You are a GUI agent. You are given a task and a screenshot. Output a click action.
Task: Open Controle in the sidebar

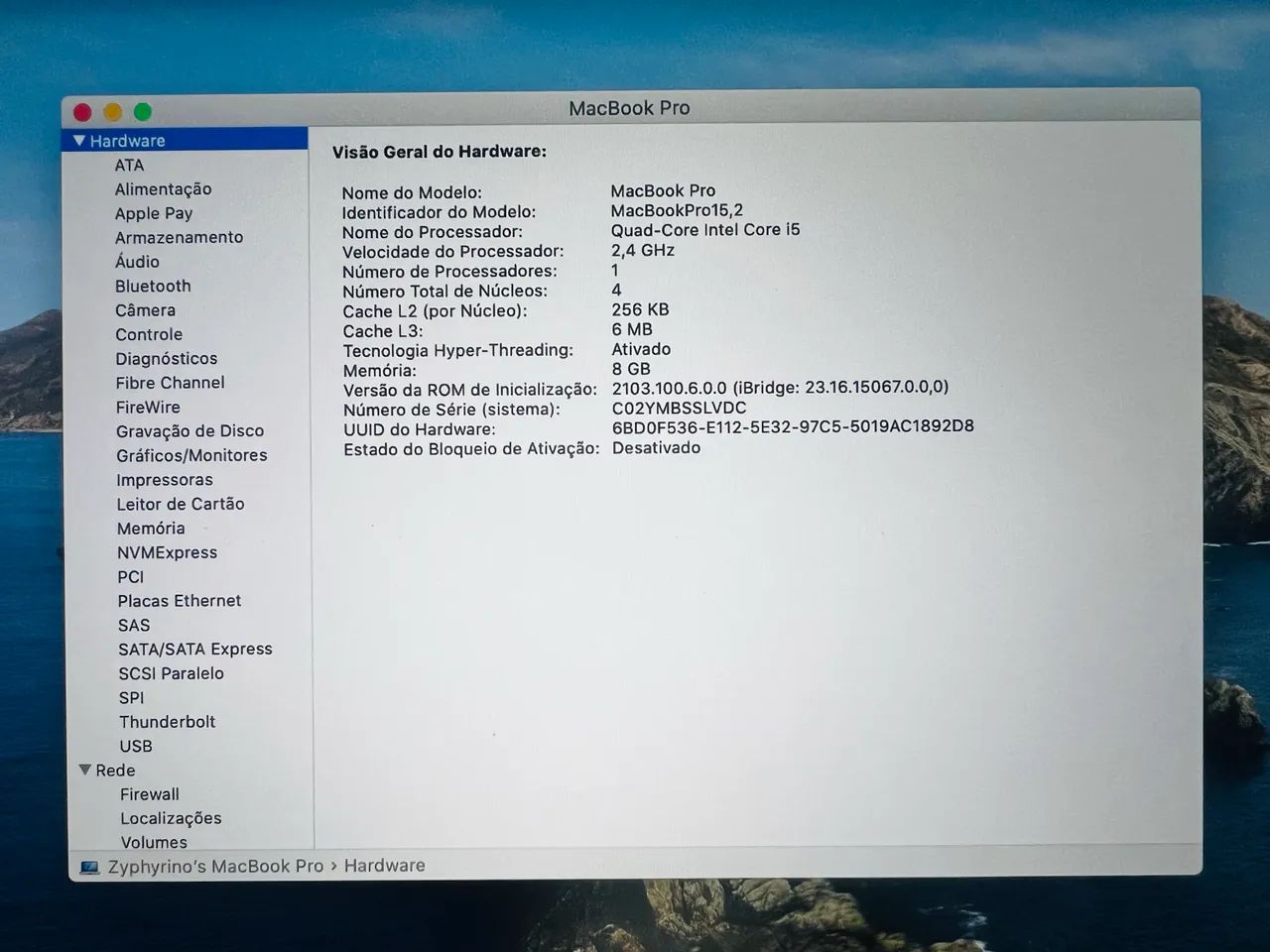149,334
